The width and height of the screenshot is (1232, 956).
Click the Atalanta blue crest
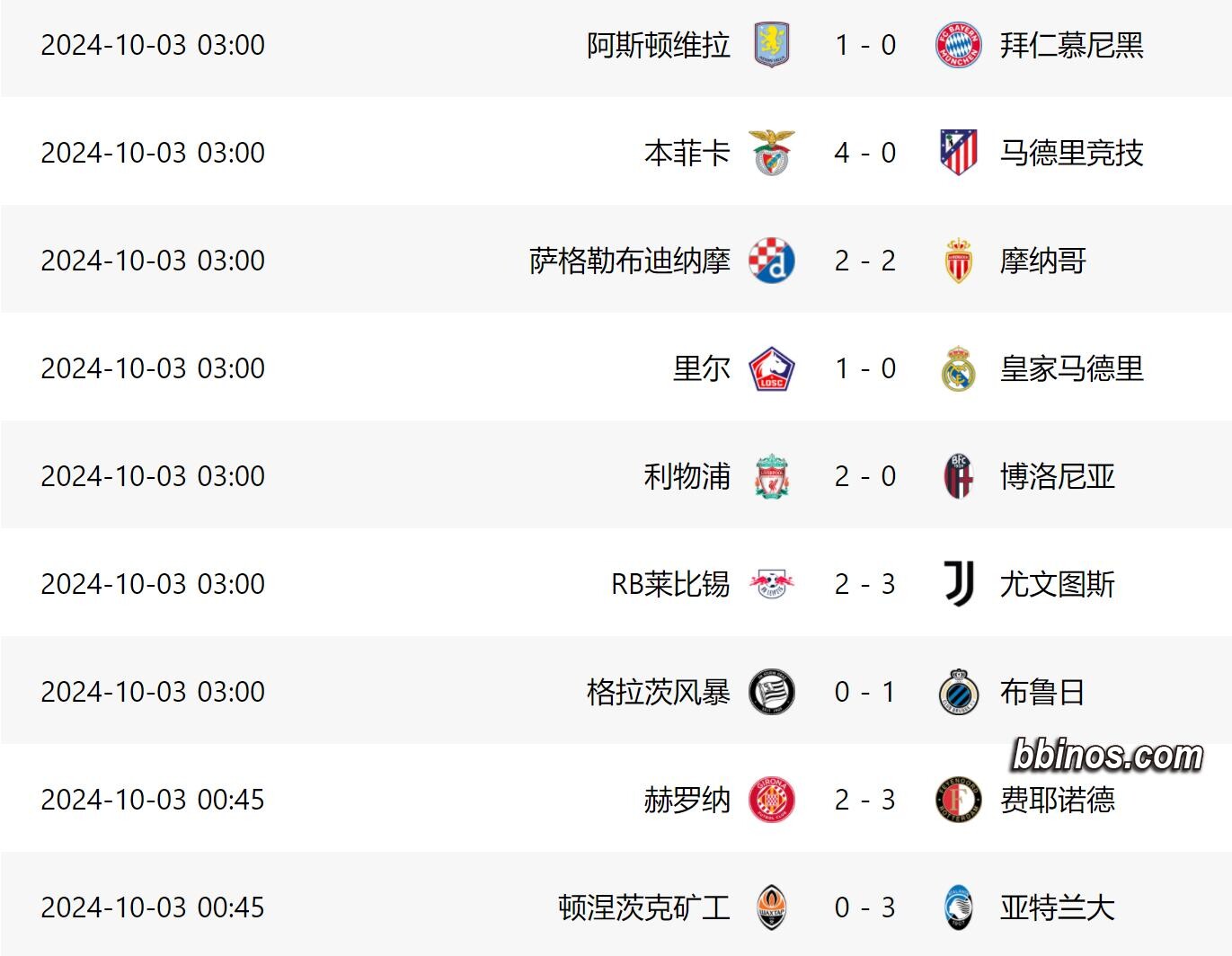959,907
